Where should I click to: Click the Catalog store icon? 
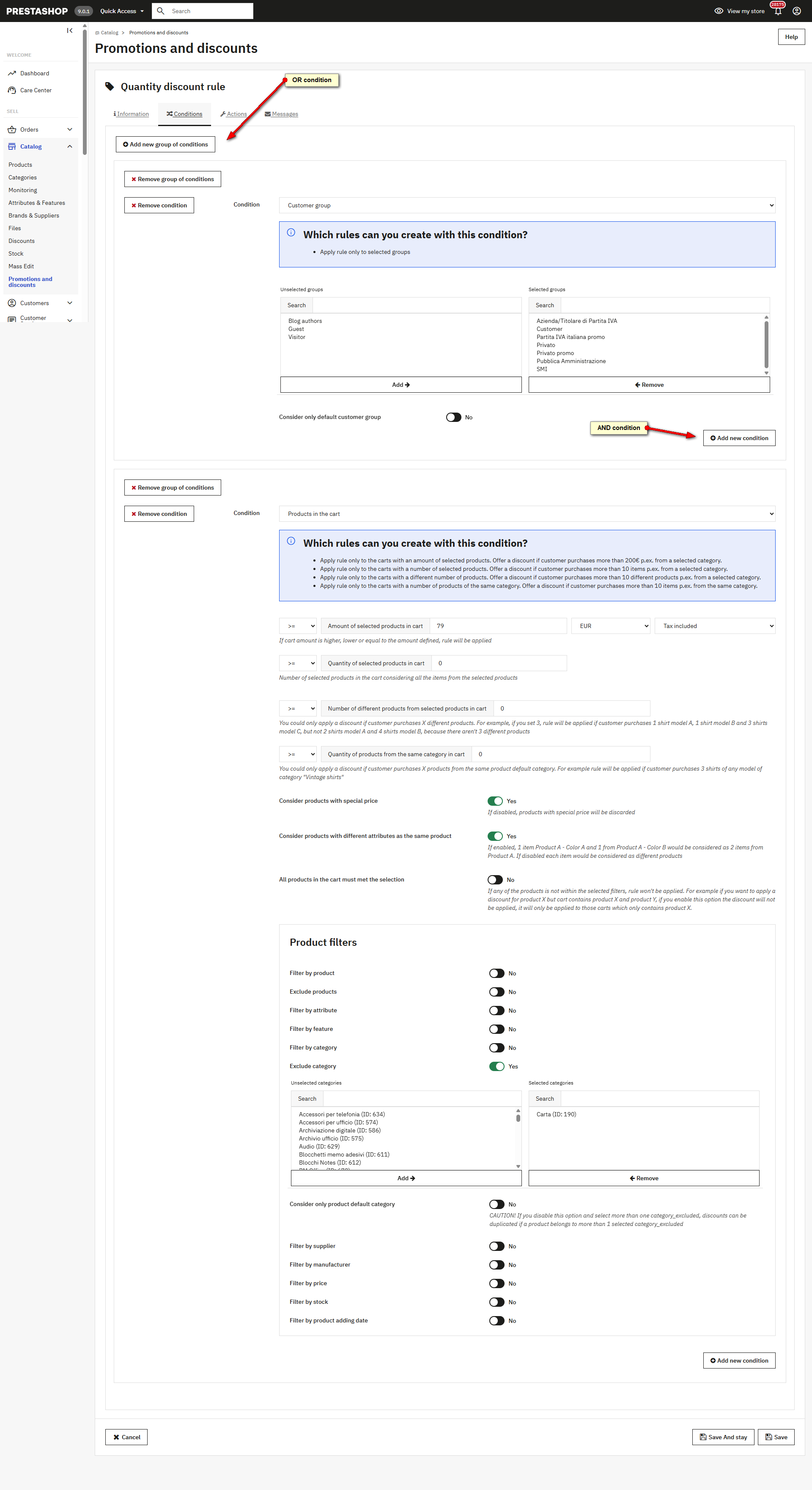[x=11, y=147]
